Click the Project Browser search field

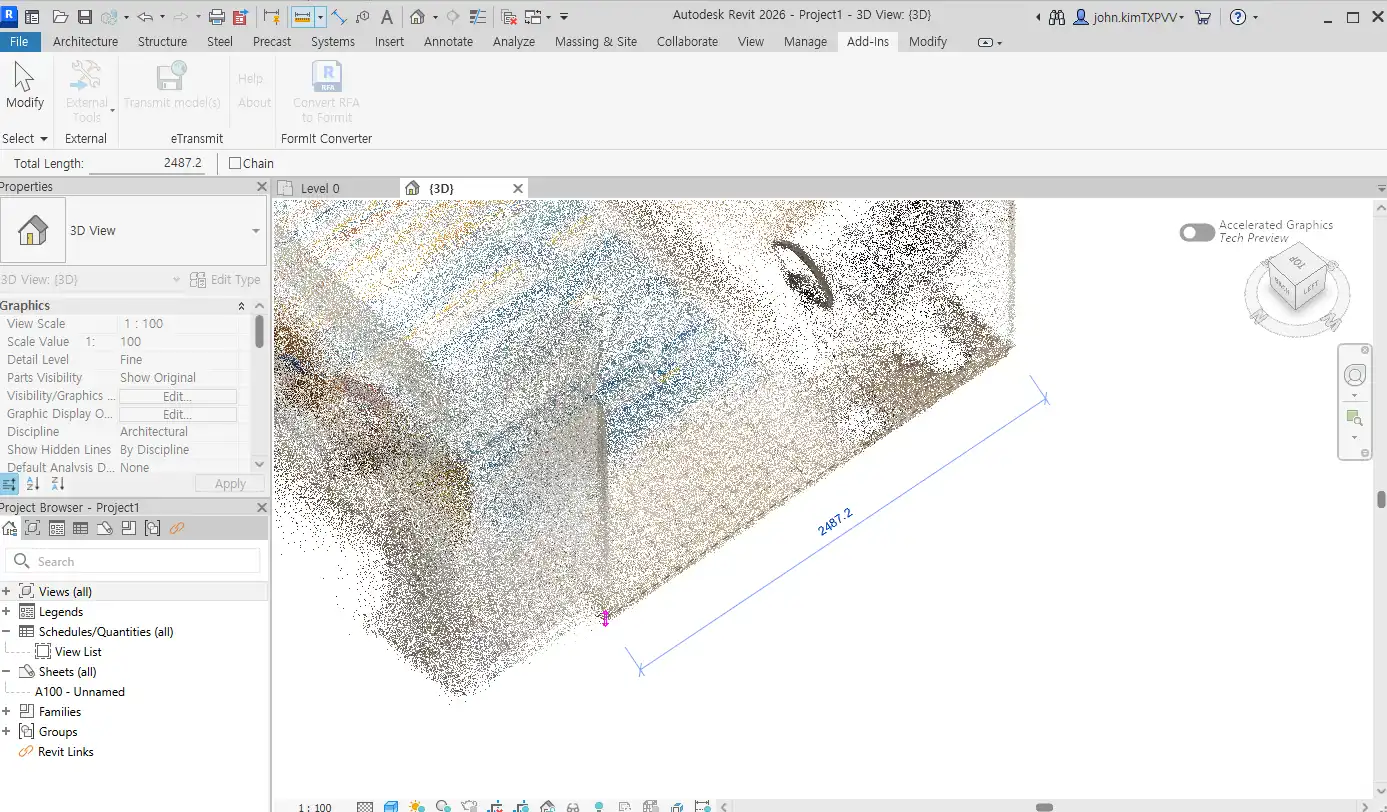pyautogui.click(x=140, y=561)
